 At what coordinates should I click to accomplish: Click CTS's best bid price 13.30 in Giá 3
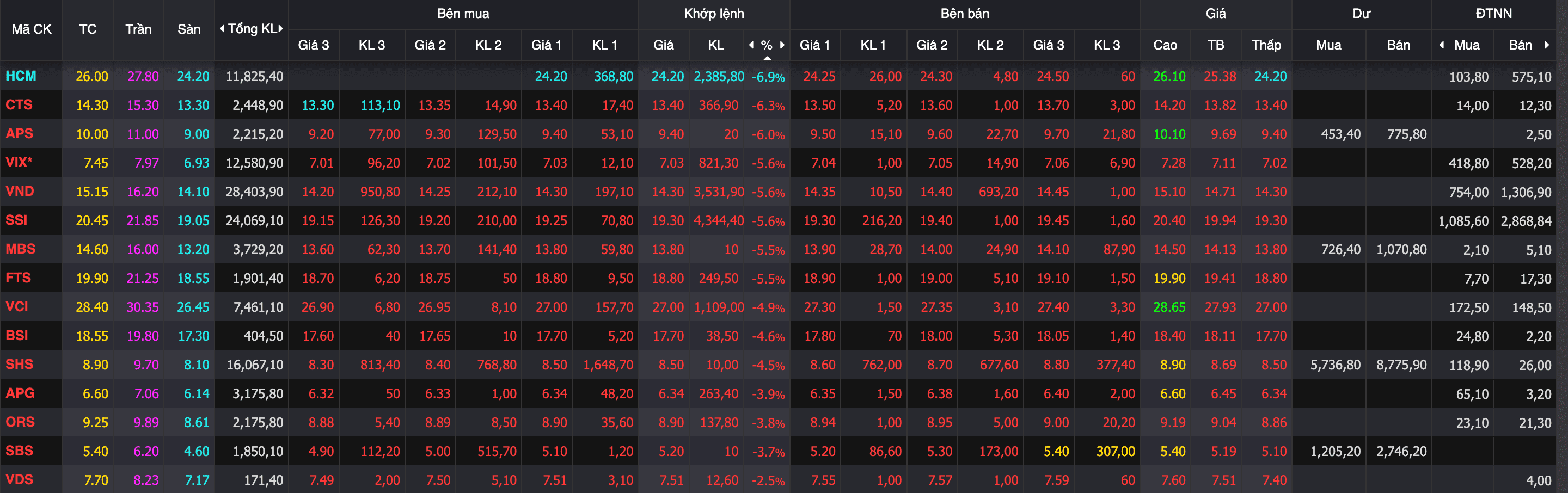pyautogui.click(x=318, y=106)
